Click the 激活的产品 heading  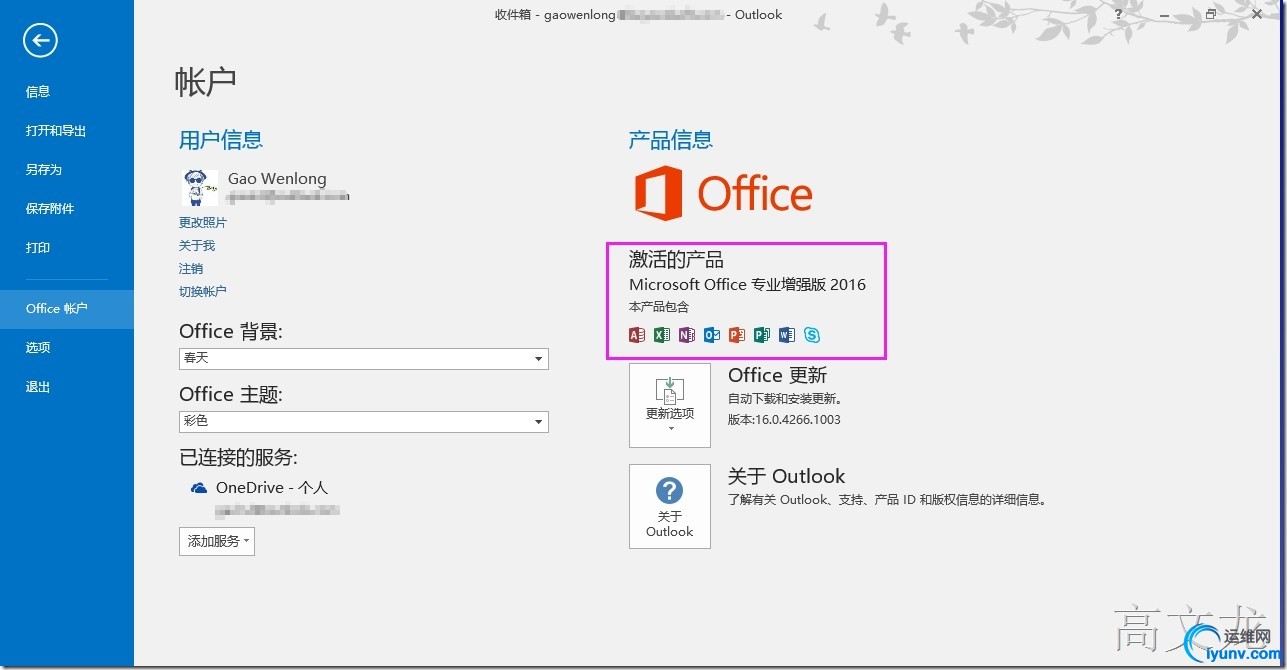[x=676, y=261]
